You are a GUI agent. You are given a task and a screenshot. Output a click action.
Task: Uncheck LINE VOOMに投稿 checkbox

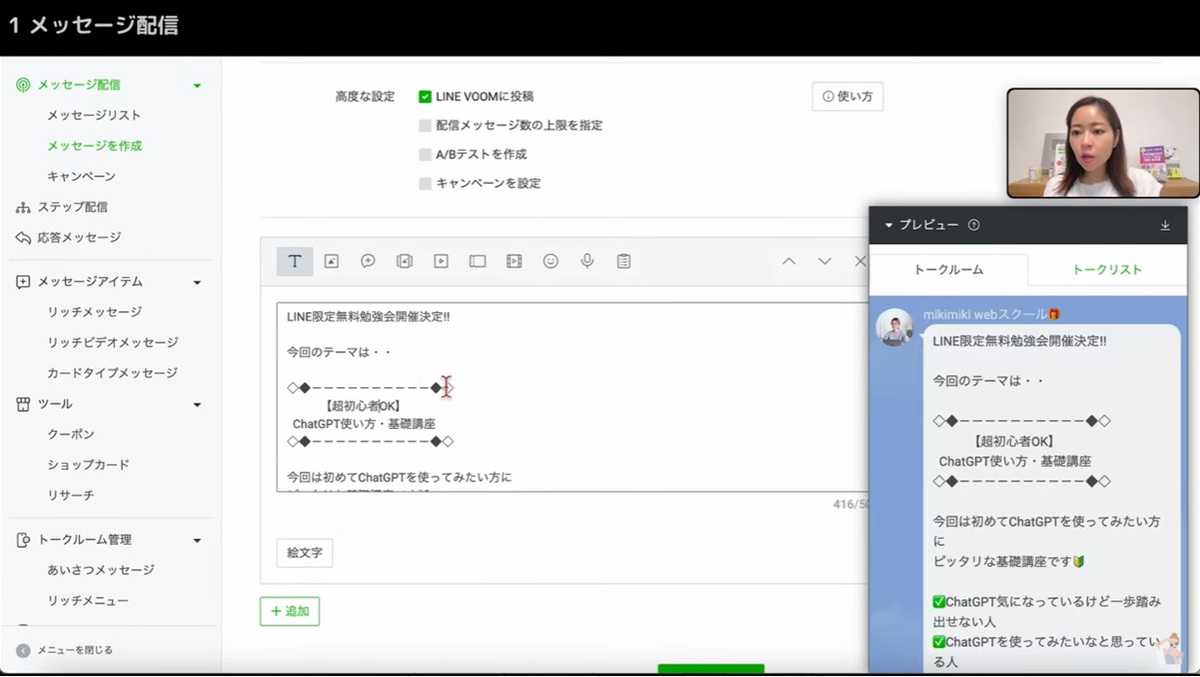[425, 97]
